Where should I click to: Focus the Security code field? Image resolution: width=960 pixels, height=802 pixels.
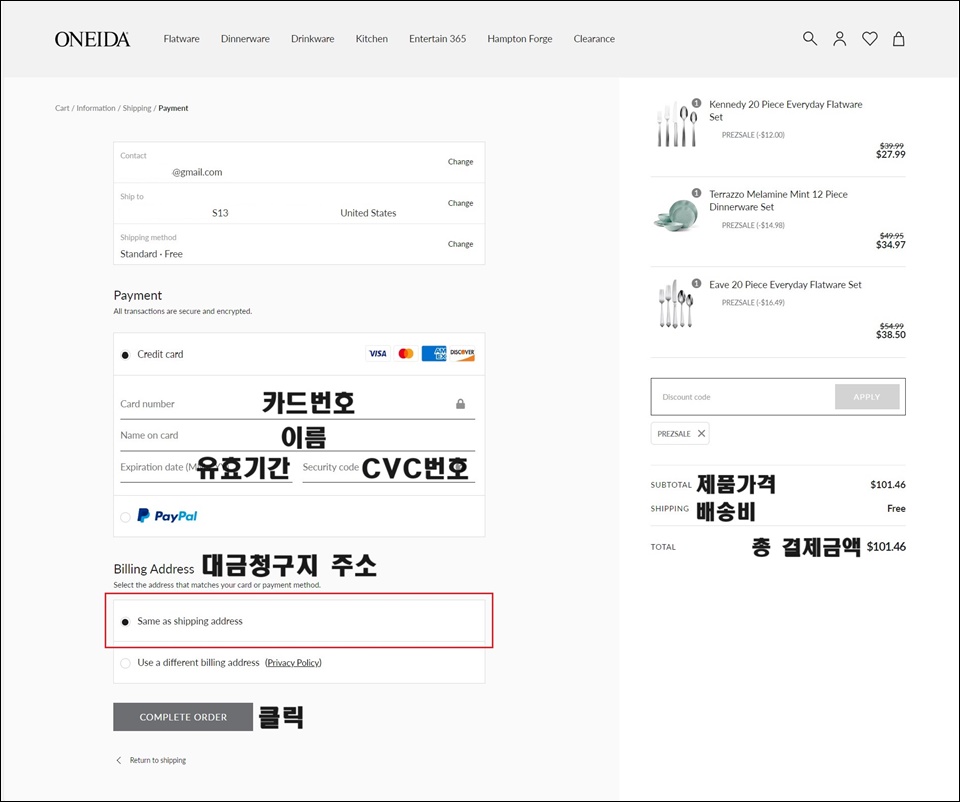389,468
